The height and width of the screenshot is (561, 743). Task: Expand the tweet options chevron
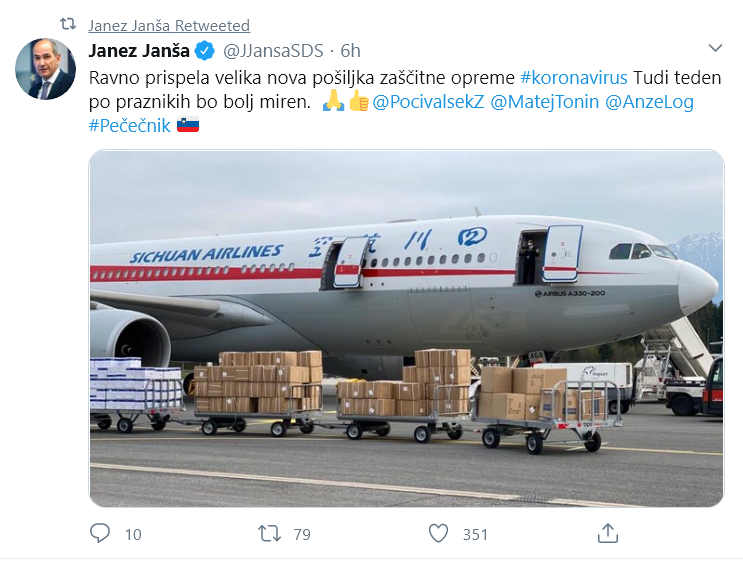point(715,48)
